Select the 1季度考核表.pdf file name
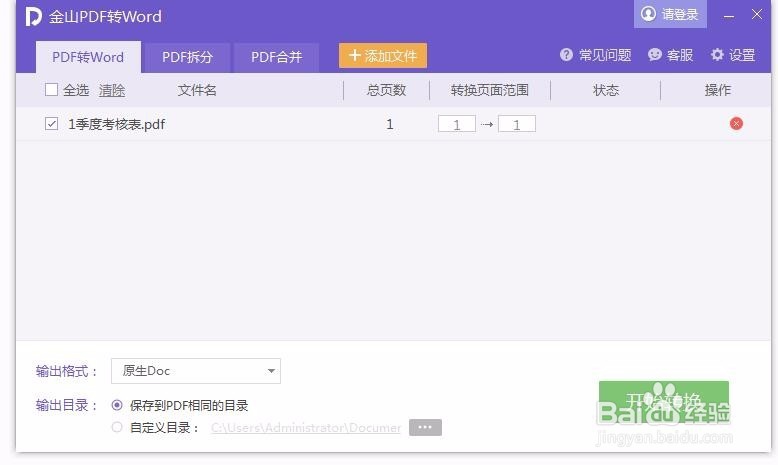 pos(117,124)
